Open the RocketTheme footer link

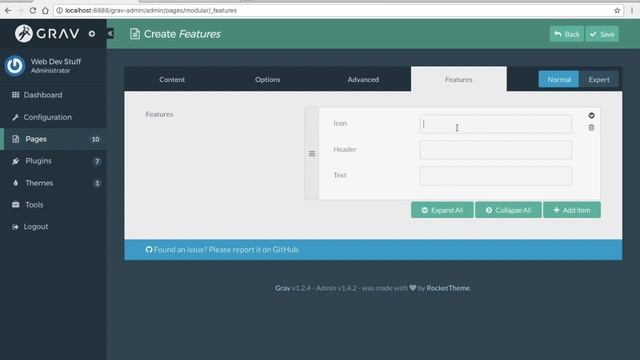click(x=448, y=288)
